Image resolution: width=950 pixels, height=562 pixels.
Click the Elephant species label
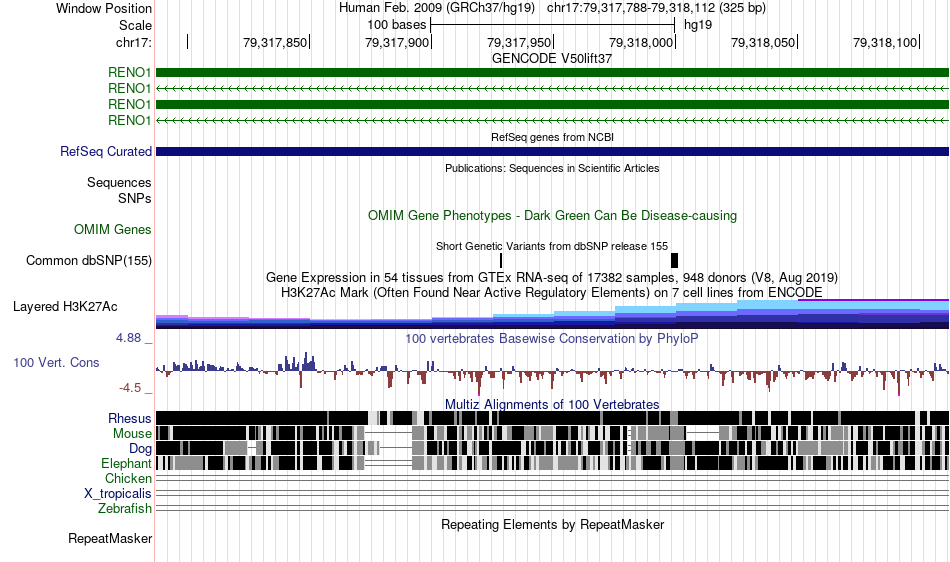point(126,463)
